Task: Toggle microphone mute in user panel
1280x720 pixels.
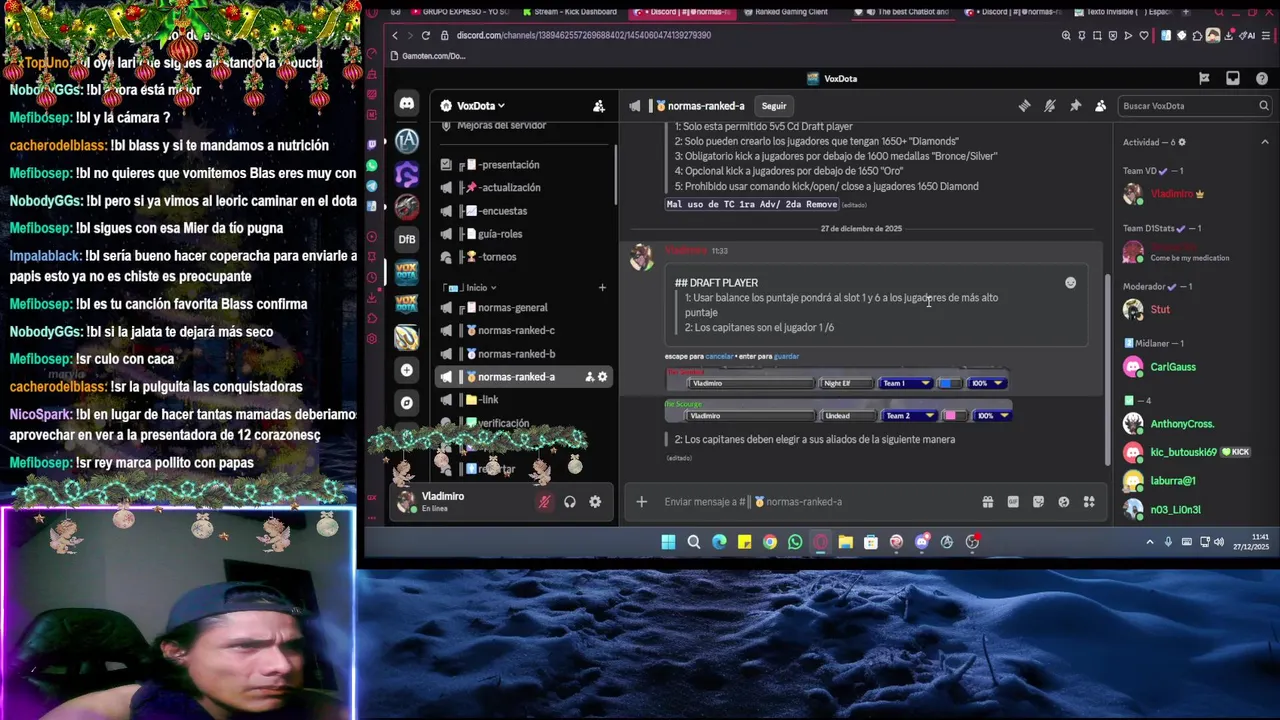Action: coord(544,502)
